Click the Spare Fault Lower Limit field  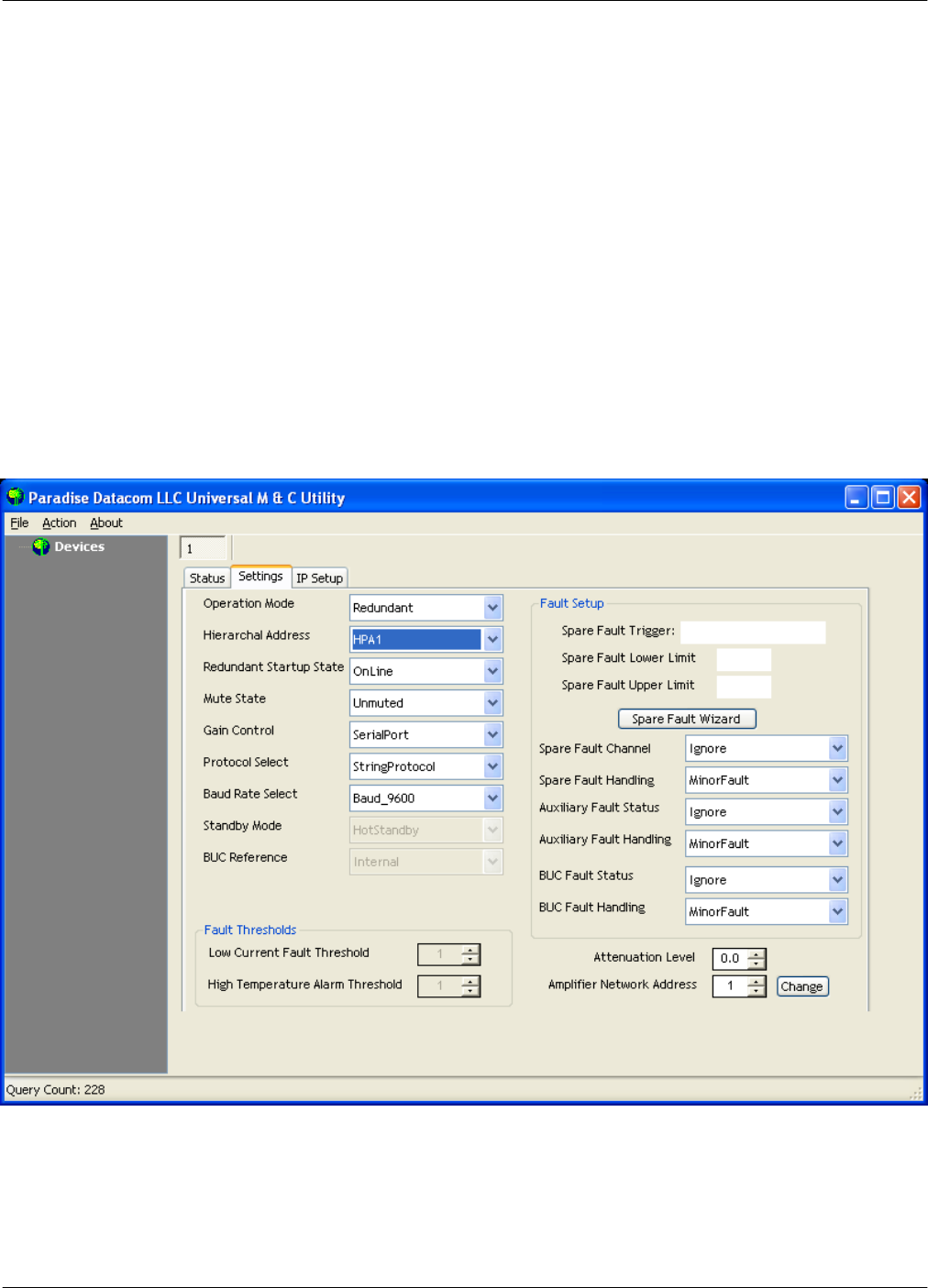[744, 659]
